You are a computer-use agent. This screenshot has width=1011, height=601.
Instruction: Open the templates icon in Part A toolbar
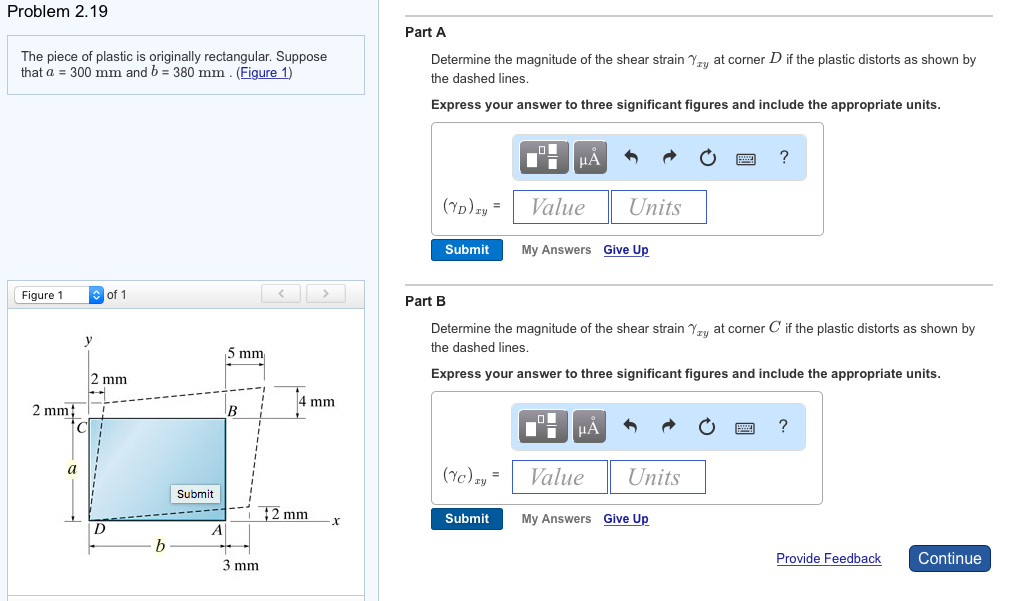point(545,157)
